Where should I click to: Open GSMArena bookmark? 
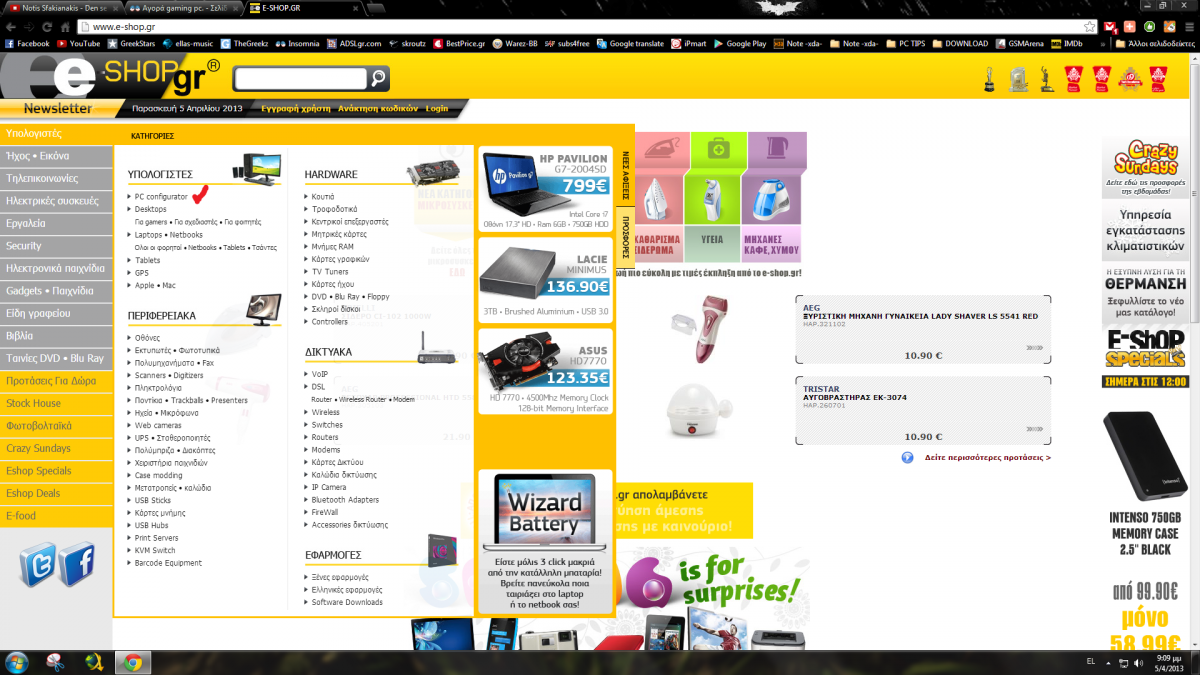(1019, 44)
